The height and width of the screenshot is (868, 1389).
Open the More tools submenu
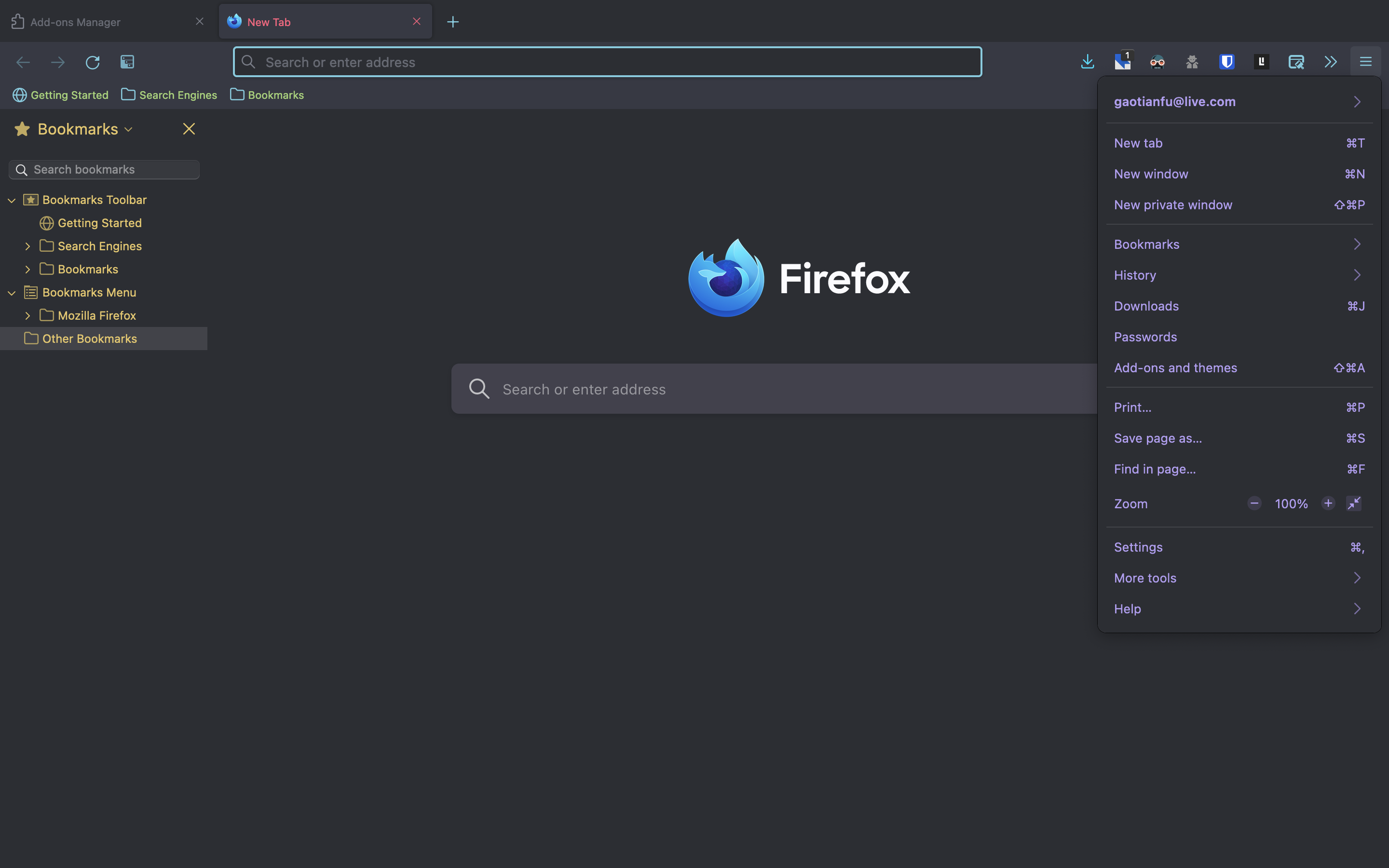(1239, 578)
